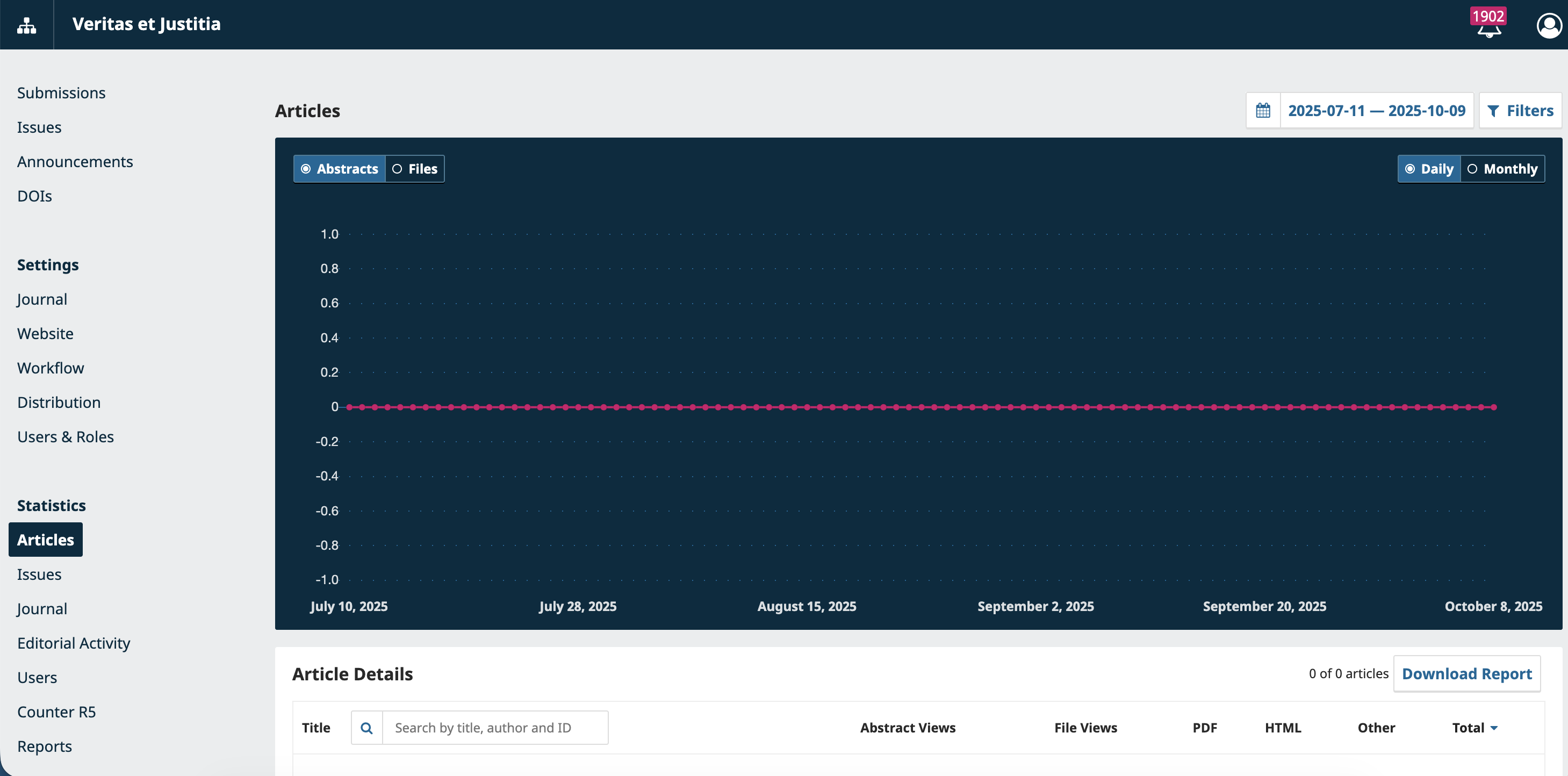The image size is (1568, 776).
Task: Open Counter R5 statistics page
Action: coord(56,712)
